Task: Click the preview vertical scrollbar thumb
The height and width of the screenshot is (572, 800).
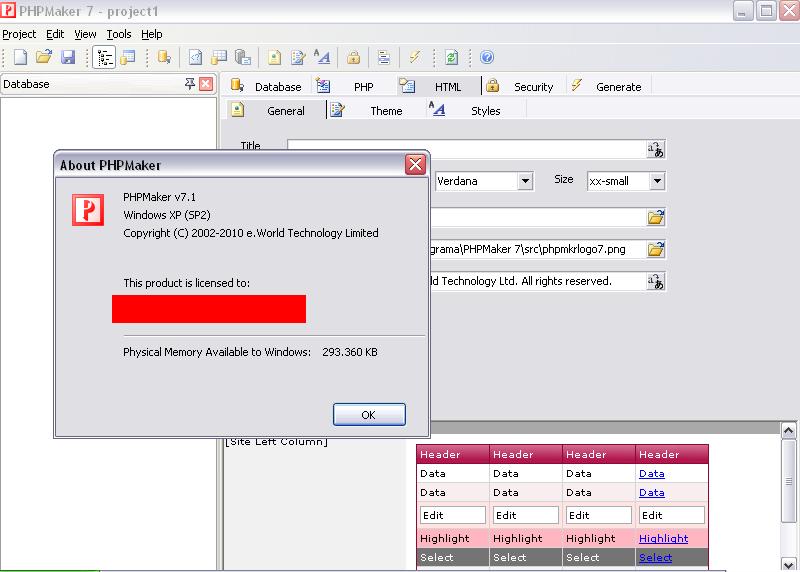Action: (x=788, y=481)
